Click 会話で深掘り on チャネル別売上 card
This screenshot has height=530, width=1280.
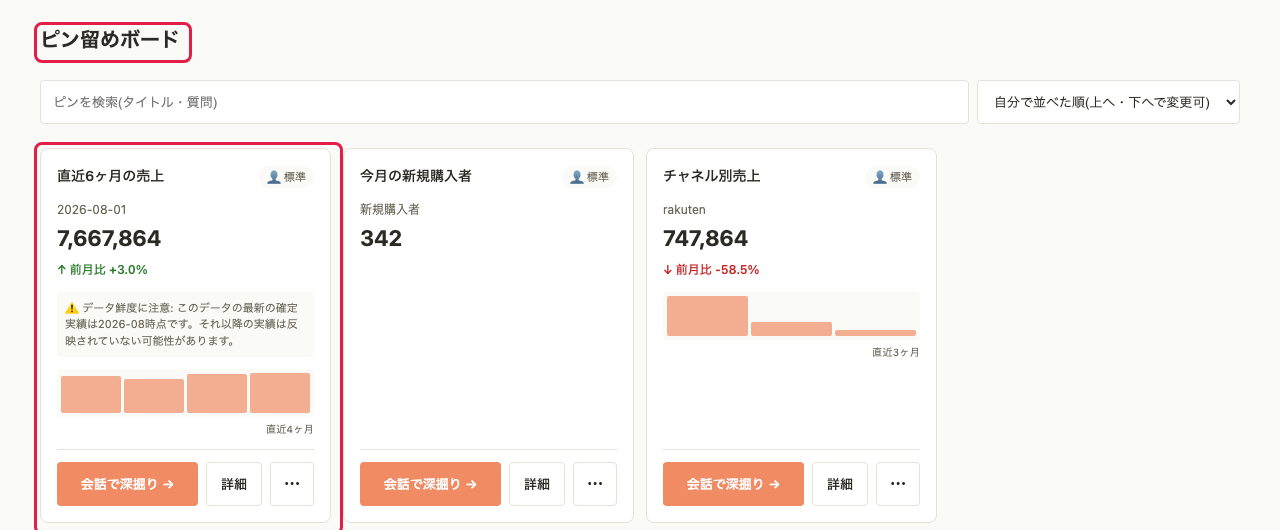(733, 484)
